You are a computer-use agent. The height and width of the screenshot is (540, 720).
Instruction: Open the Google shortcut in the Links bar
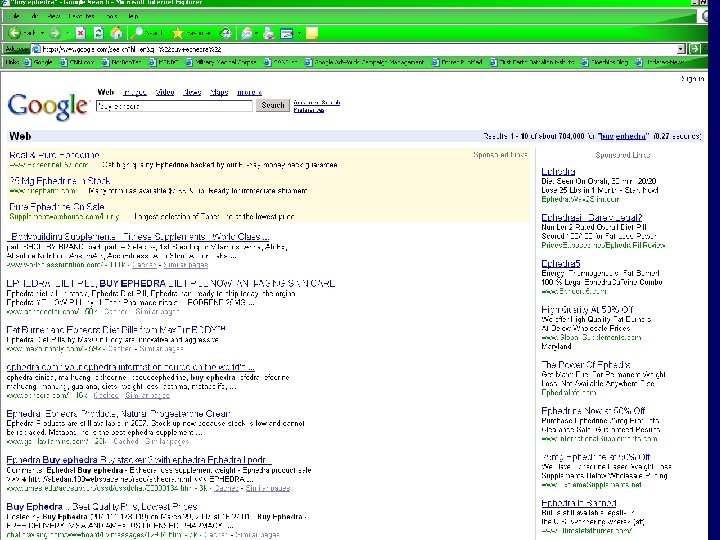pyautogui.click(x=39, y=62)
